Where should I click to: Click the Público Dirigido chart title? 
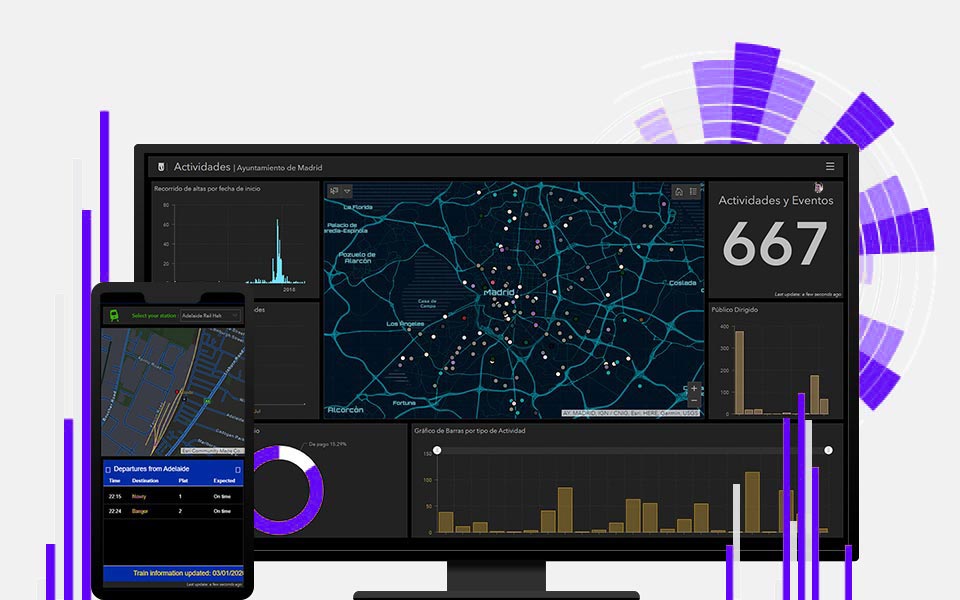(x=735, y=310)
